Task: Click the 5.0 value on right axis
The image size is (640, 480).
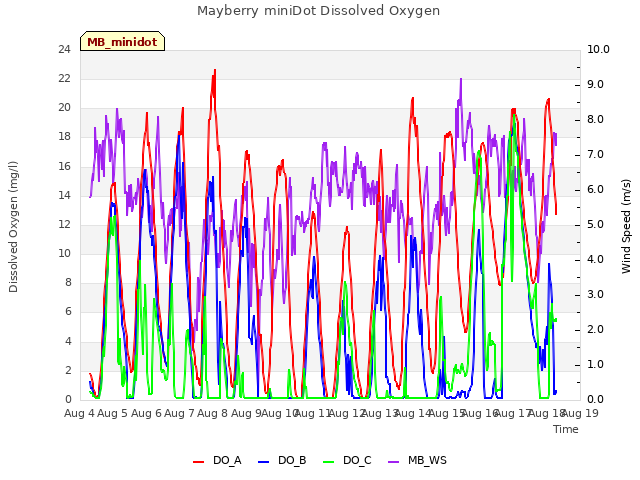Action: pyautogui.click(x=595, y=224)
